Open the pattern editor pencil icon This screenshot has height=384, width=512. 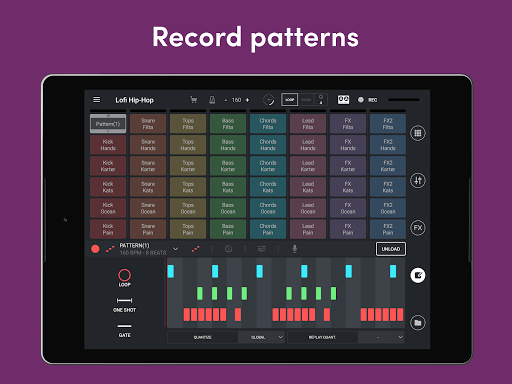pyautogui.click(x=418, y=275)
